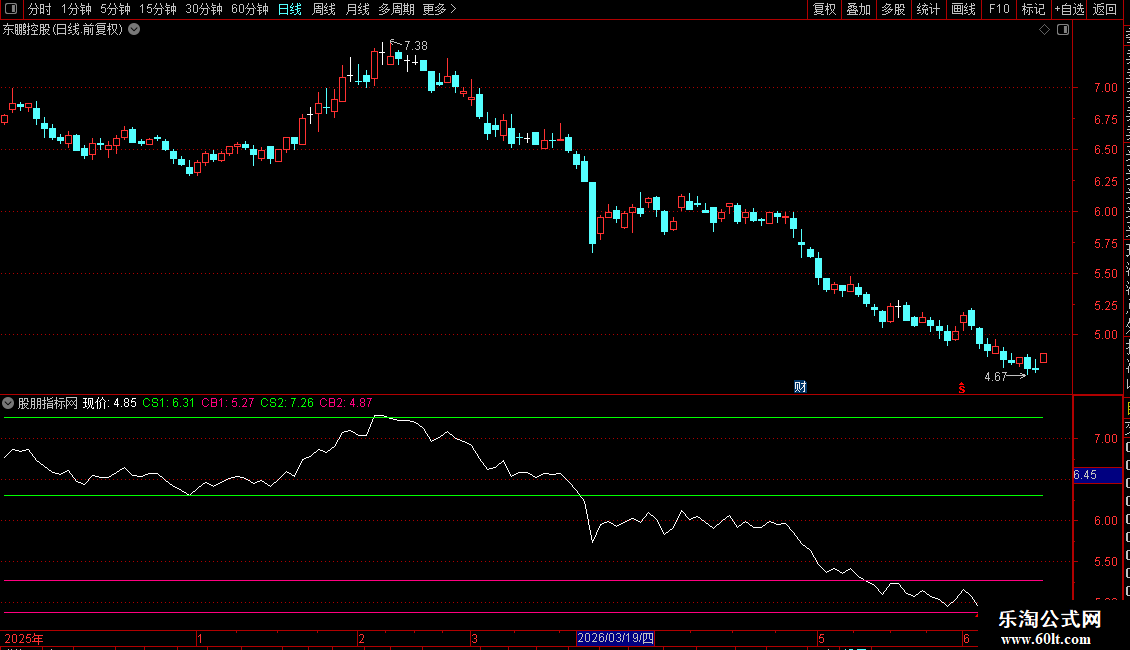The image size is (1130, 650).
Task: Click the CS1: 6.31 indicator value
Action: coord(169,403)
